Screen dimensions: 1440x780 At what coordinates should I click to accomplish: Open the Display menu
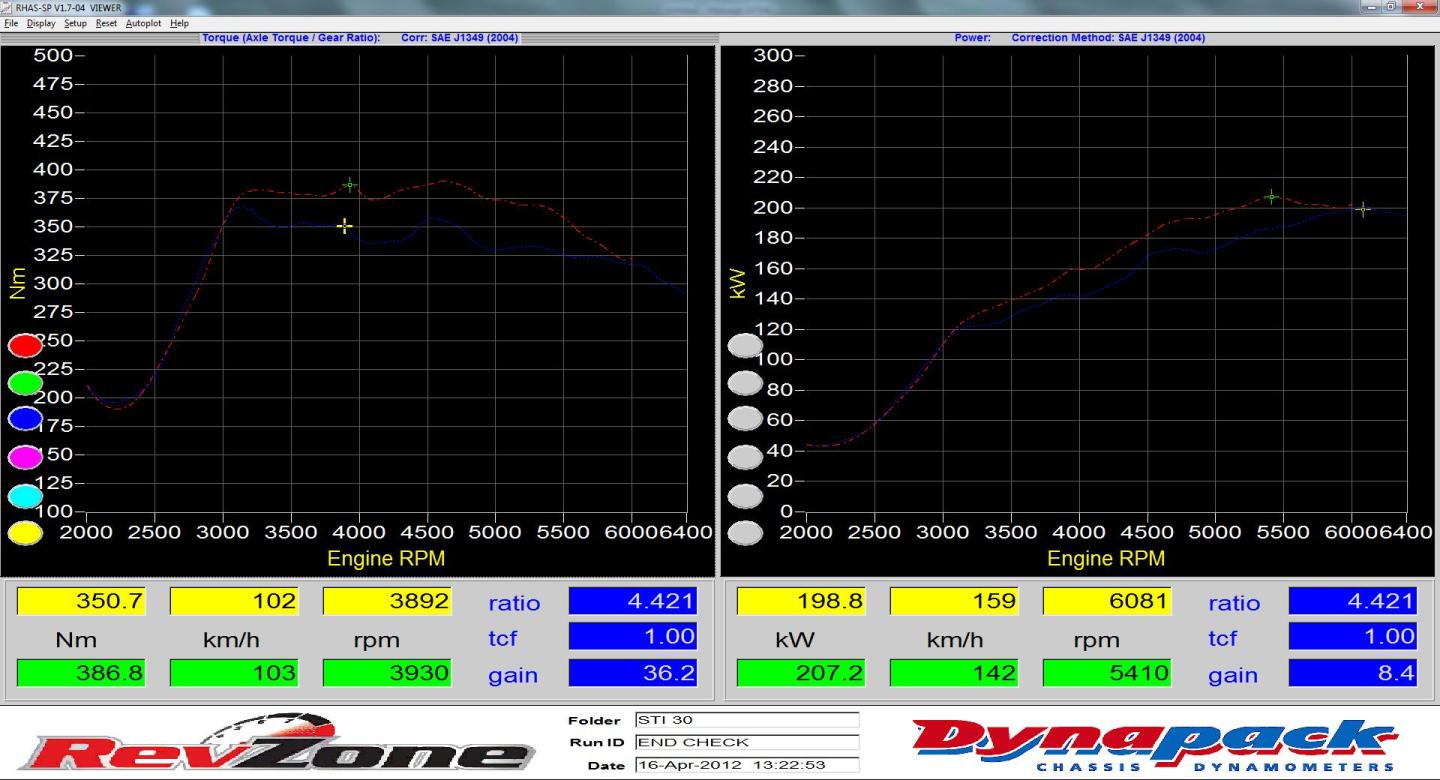tap(41, 23)
